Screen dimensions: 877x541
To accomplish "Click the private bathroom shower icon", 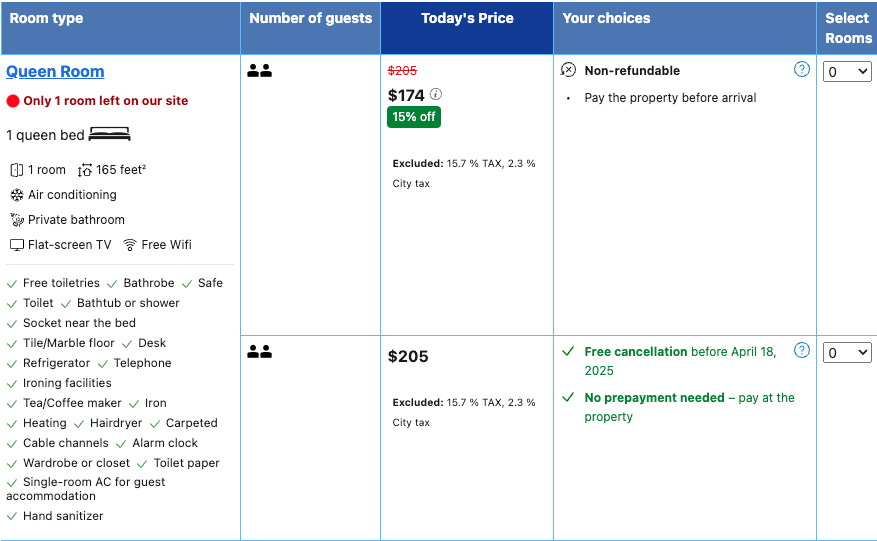I will click(x=17, y=220).
